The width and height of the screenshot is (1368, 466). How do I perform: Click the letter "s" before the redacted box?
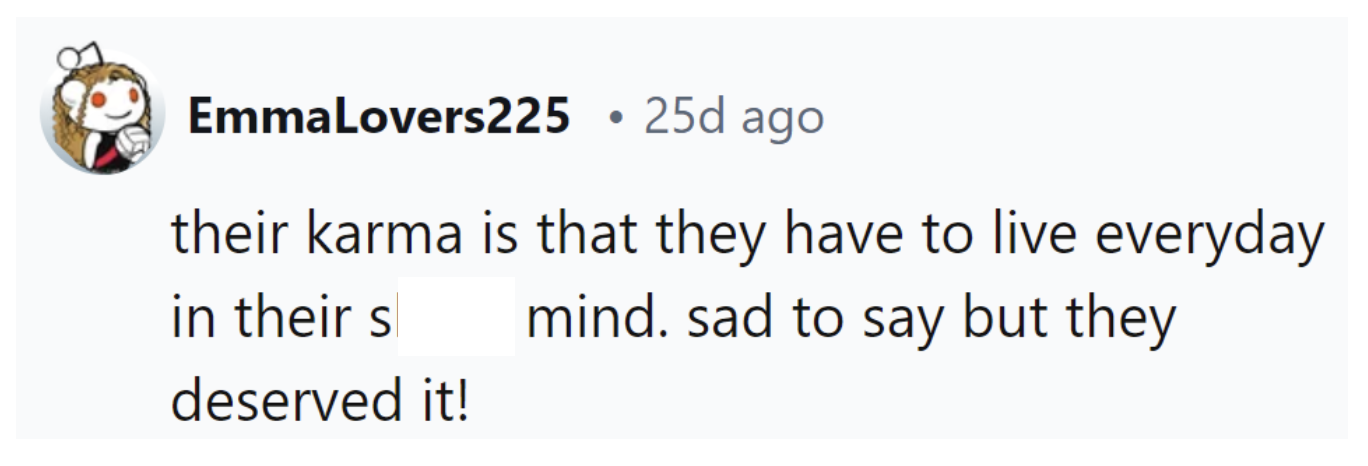coord(387,318)
